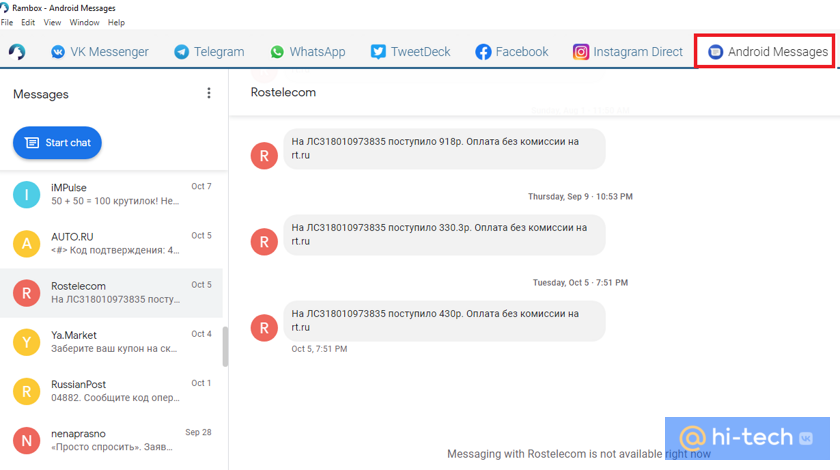The height and width of the screenshot is (470, 840).
Task: Click the Messages heading in sidebar
Action: (x=41, y=94)
